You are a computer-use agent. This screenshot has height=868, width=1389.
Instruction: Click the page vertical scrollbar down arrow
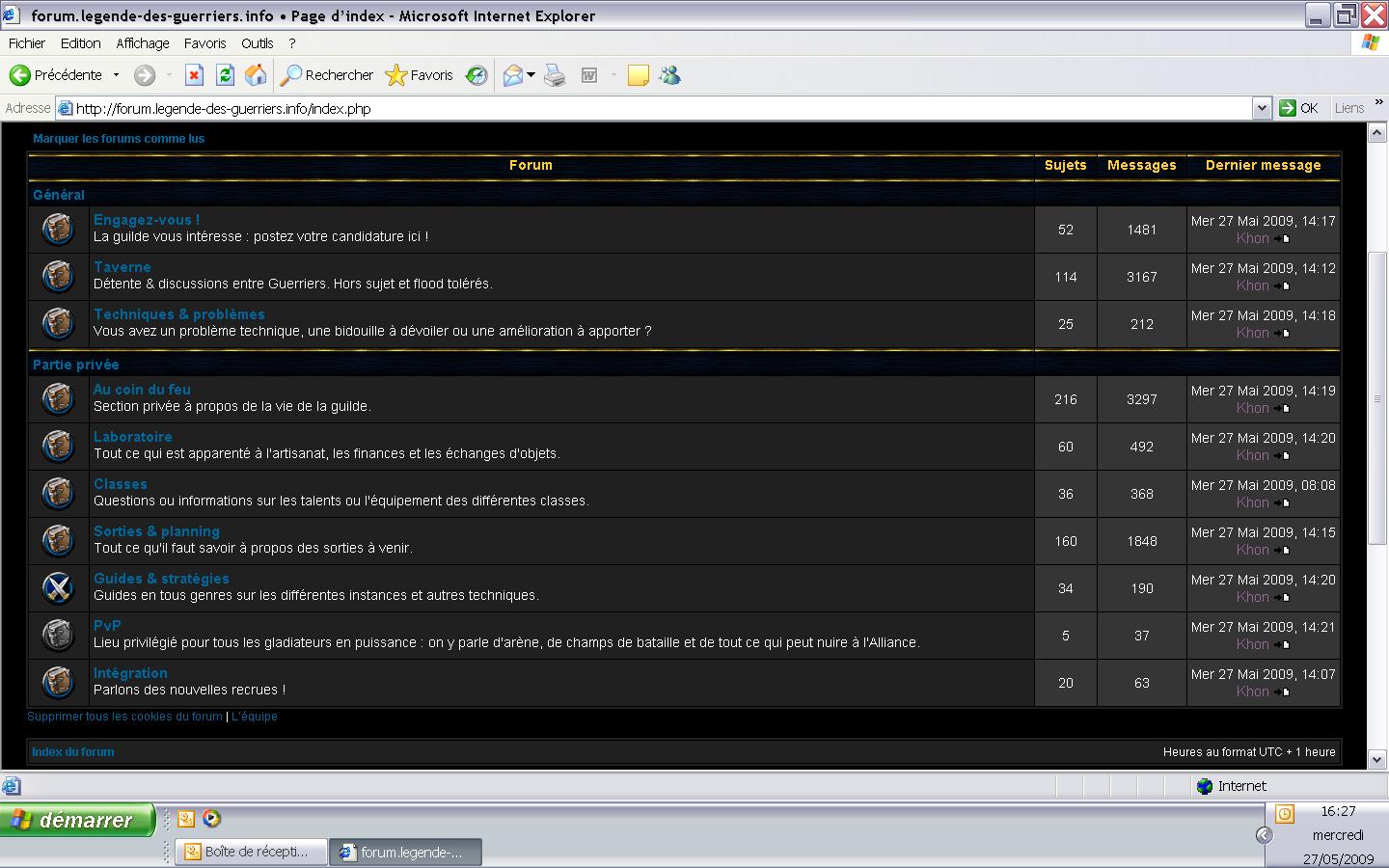pos(1377,759)
